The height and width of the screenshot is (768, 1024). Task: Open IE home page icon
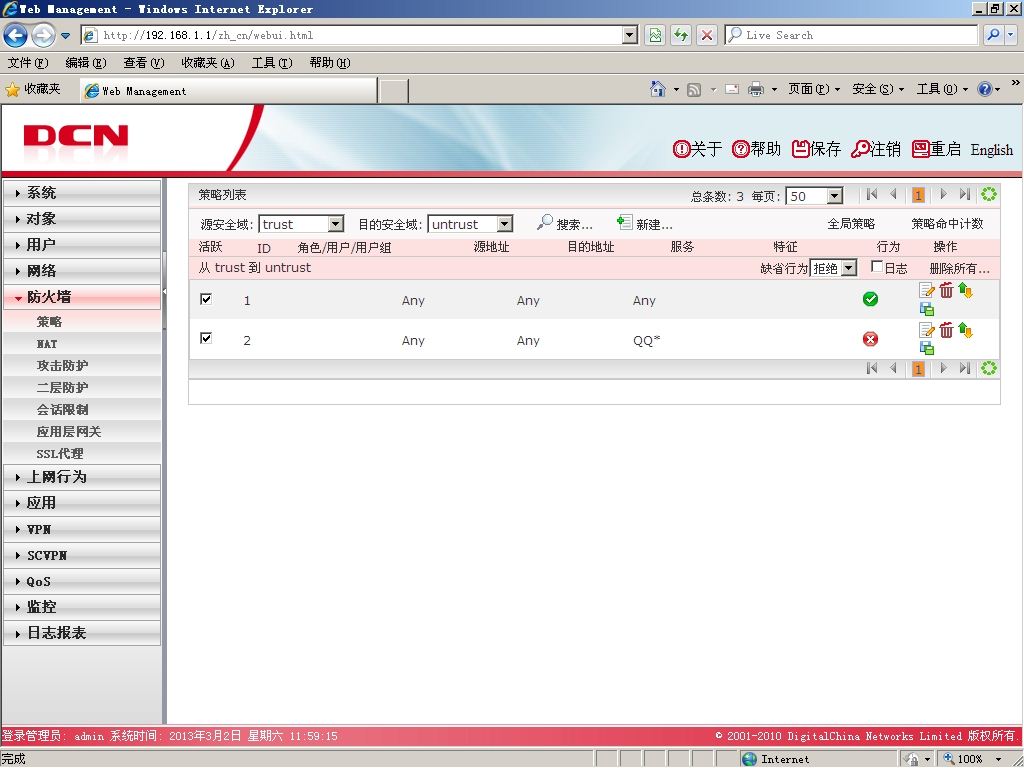658,89
